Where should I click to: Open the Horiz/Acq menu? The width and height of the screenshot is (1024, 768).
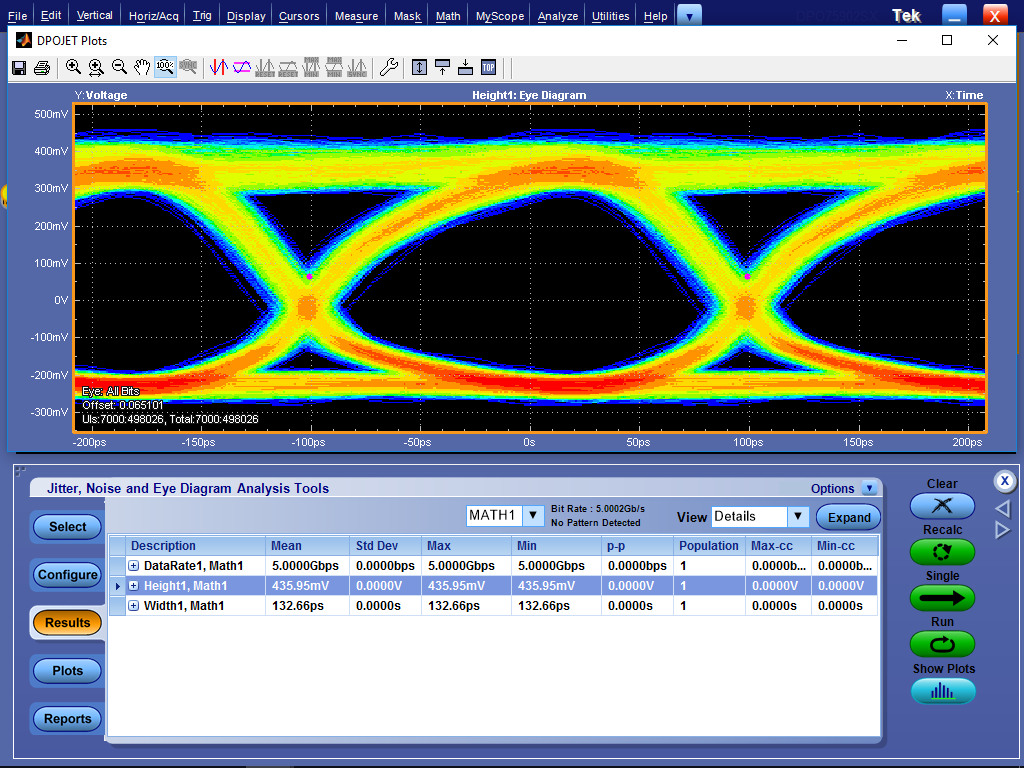[153, 16]
